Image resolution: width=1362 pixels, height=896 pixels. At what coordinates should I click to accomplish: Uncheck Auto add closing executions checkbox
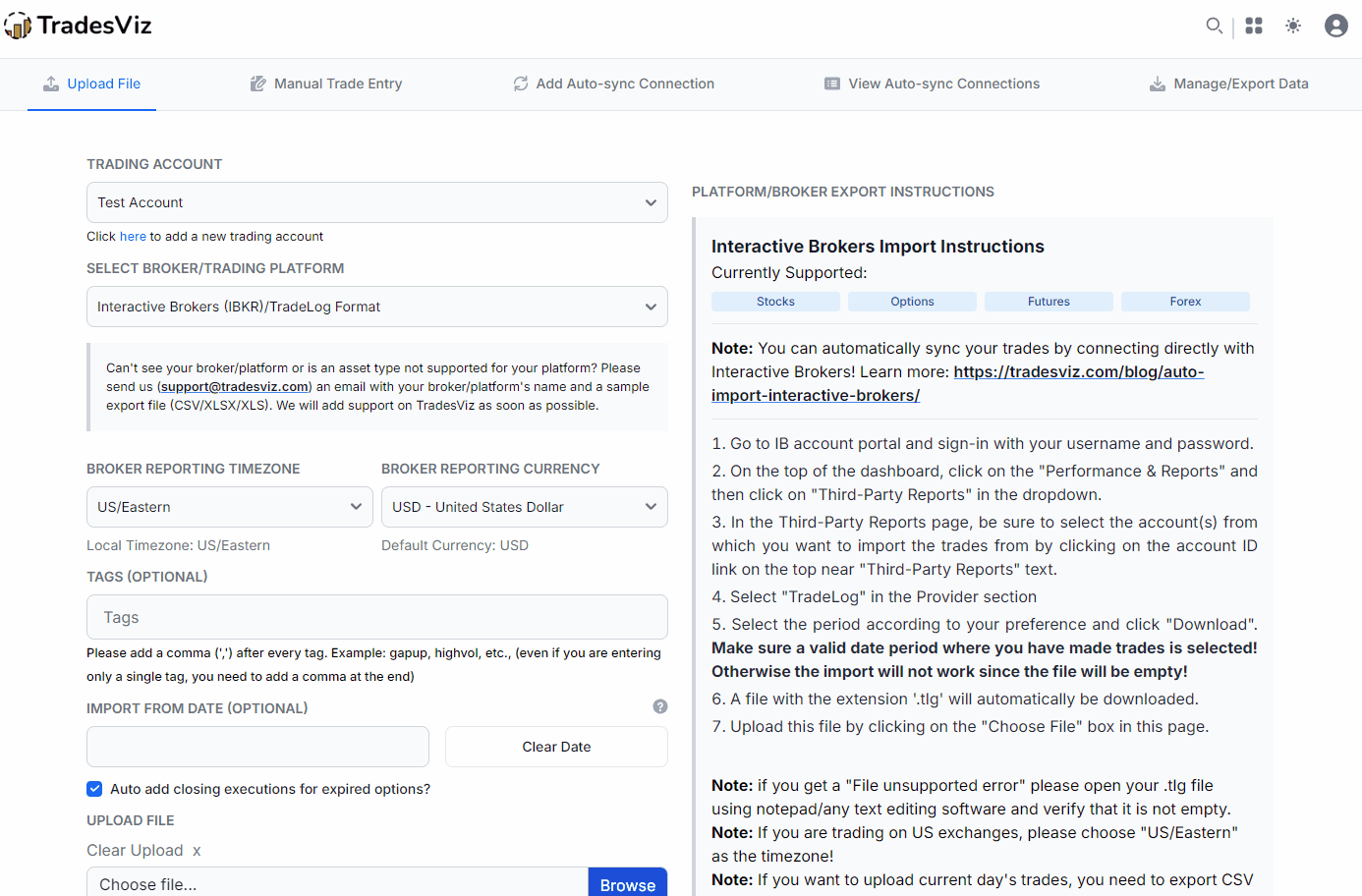pyautogui.click(x=94, y=789)
